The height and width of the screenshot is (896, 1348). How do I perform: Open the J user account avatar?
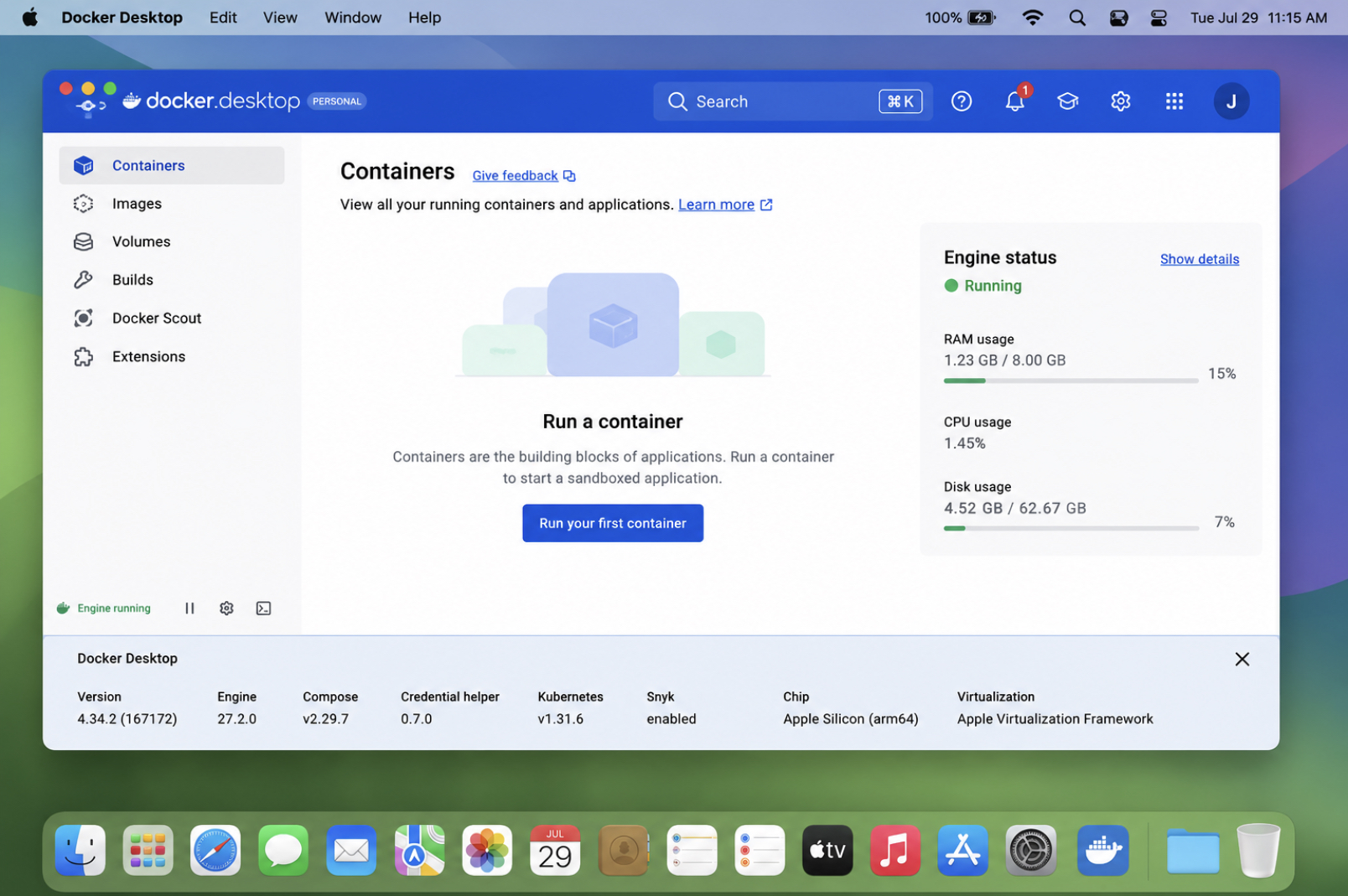pyautogui.click(x=1231, y=101)
